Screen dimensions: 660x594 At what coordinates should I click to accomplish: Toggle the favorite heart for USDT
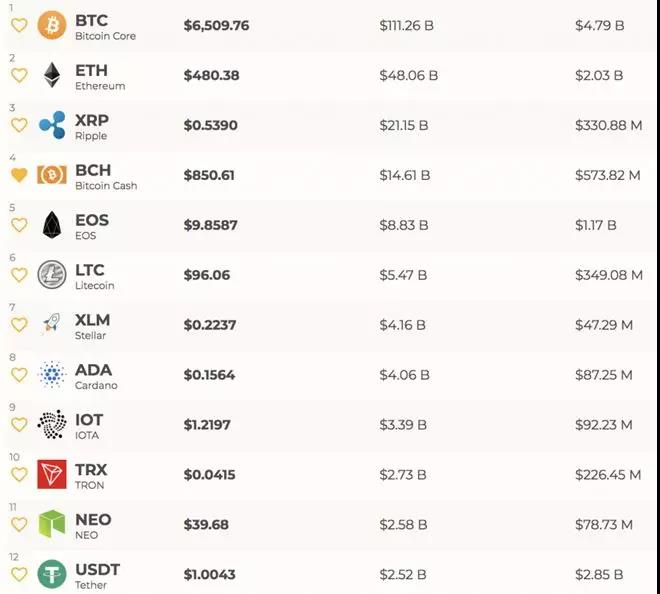[19, 574]
